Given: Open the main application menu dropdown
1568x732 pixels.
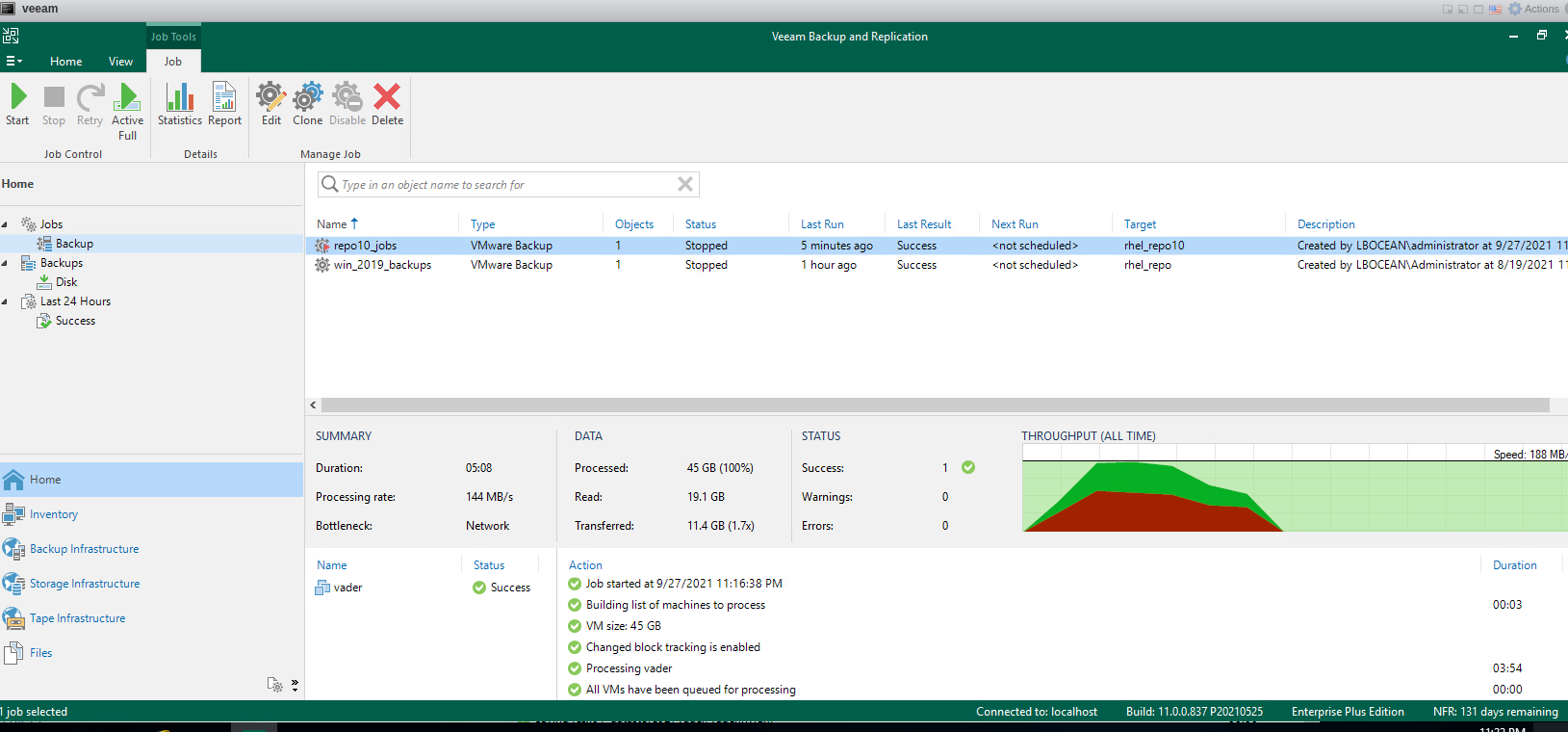Looking at the screenshot, I should click(x=13, y=62).
